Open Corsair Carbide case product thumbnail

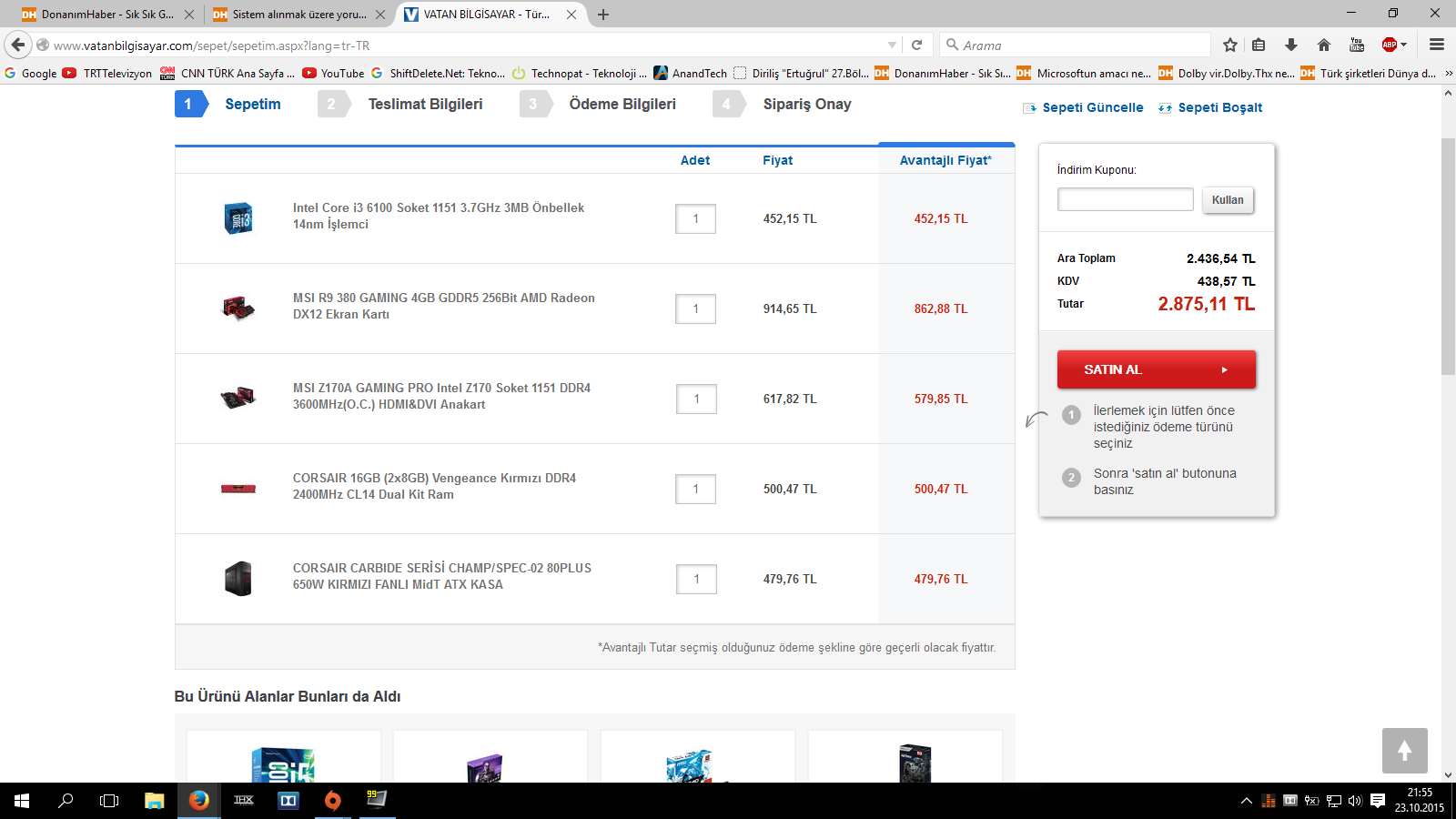coord(238,579)
